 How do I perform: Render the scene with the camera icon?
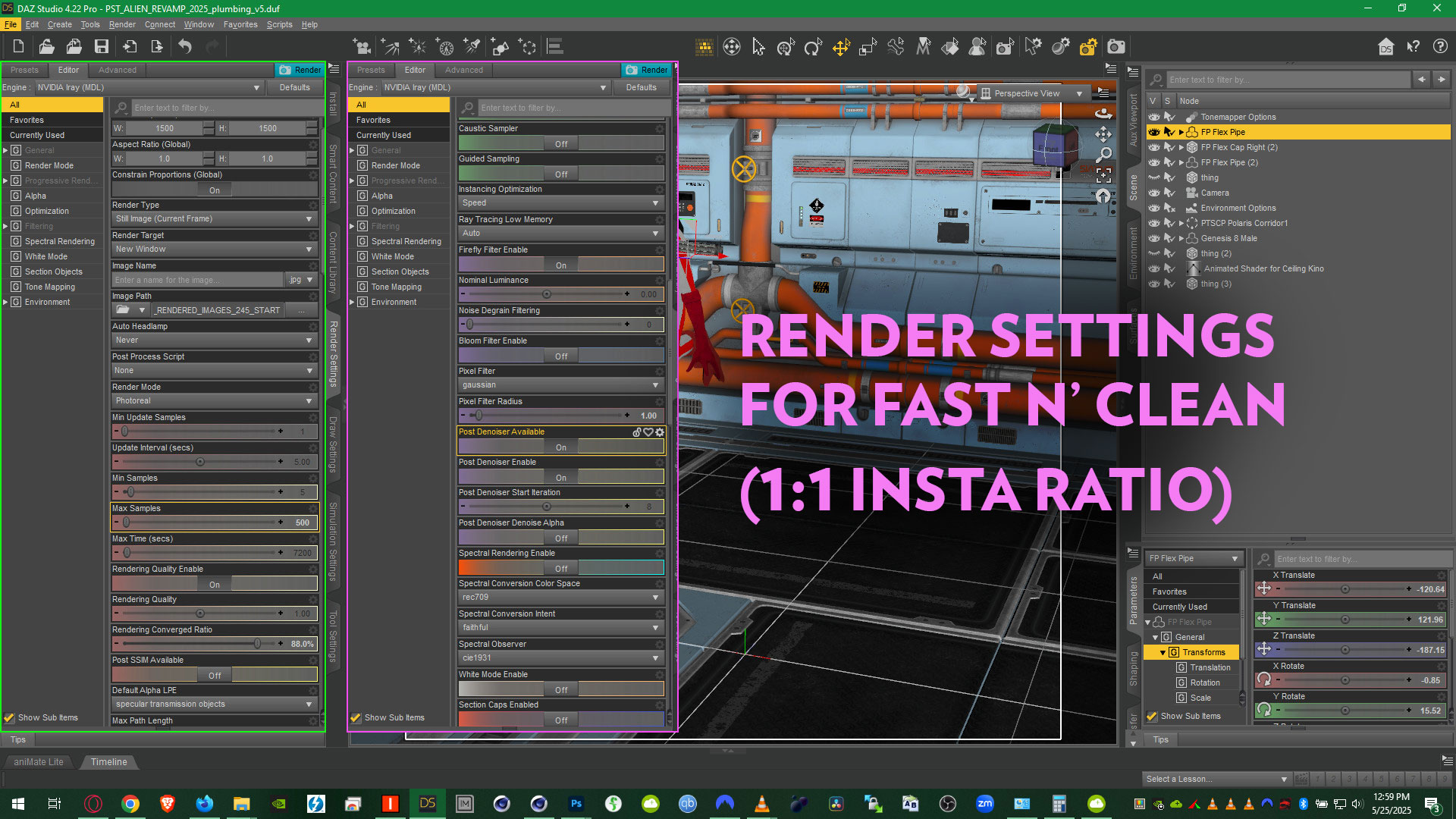1116,47
